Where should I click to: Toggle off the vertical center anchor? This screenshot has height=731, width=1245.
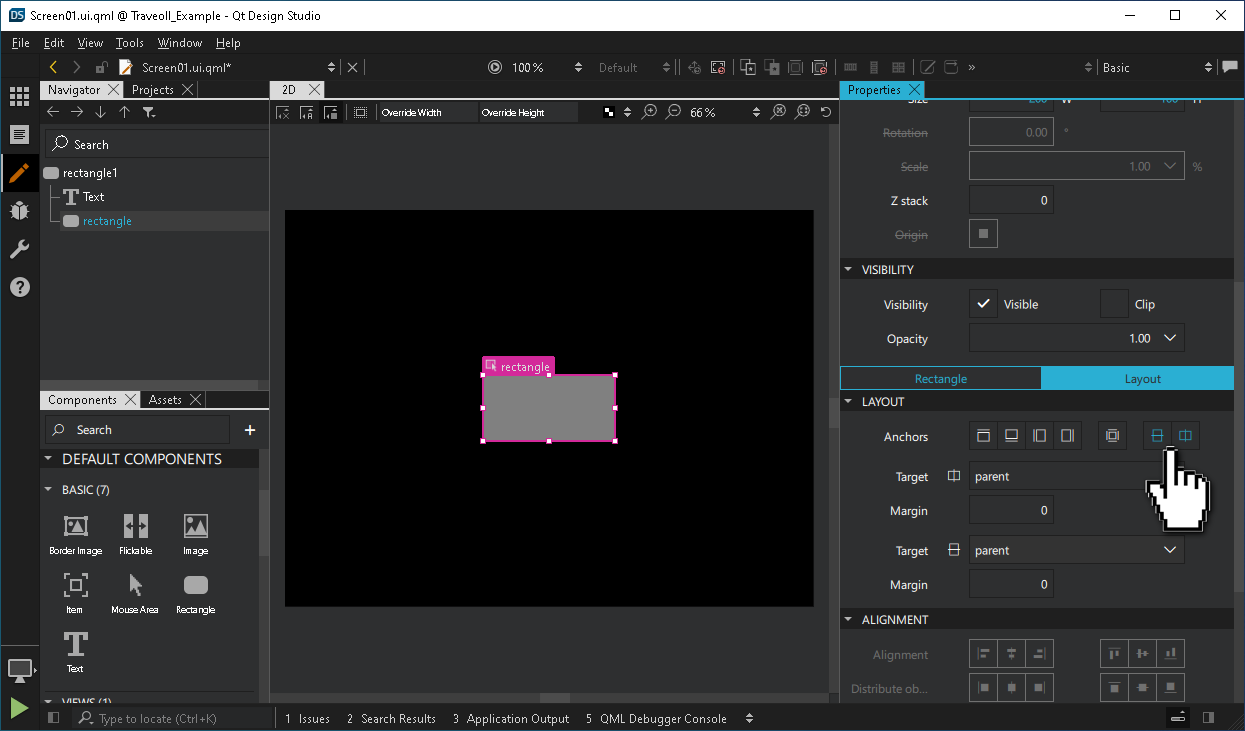click(x=1157, y=435)
